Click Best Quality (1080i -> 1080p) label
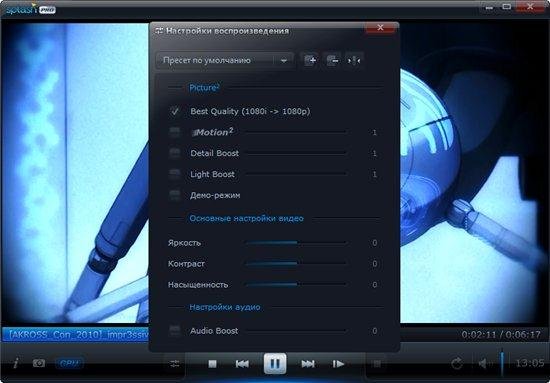 [x=250, y=112]
